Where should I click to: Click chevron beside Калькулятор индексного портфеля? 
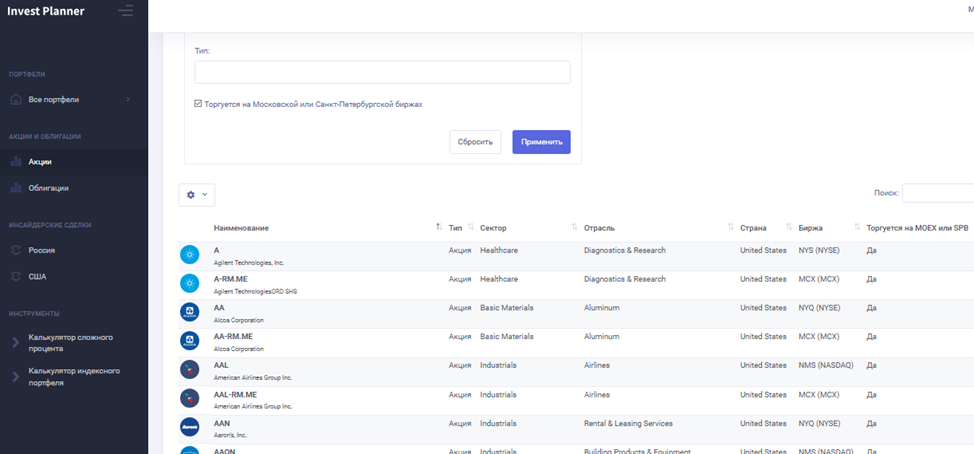[16, 377]
